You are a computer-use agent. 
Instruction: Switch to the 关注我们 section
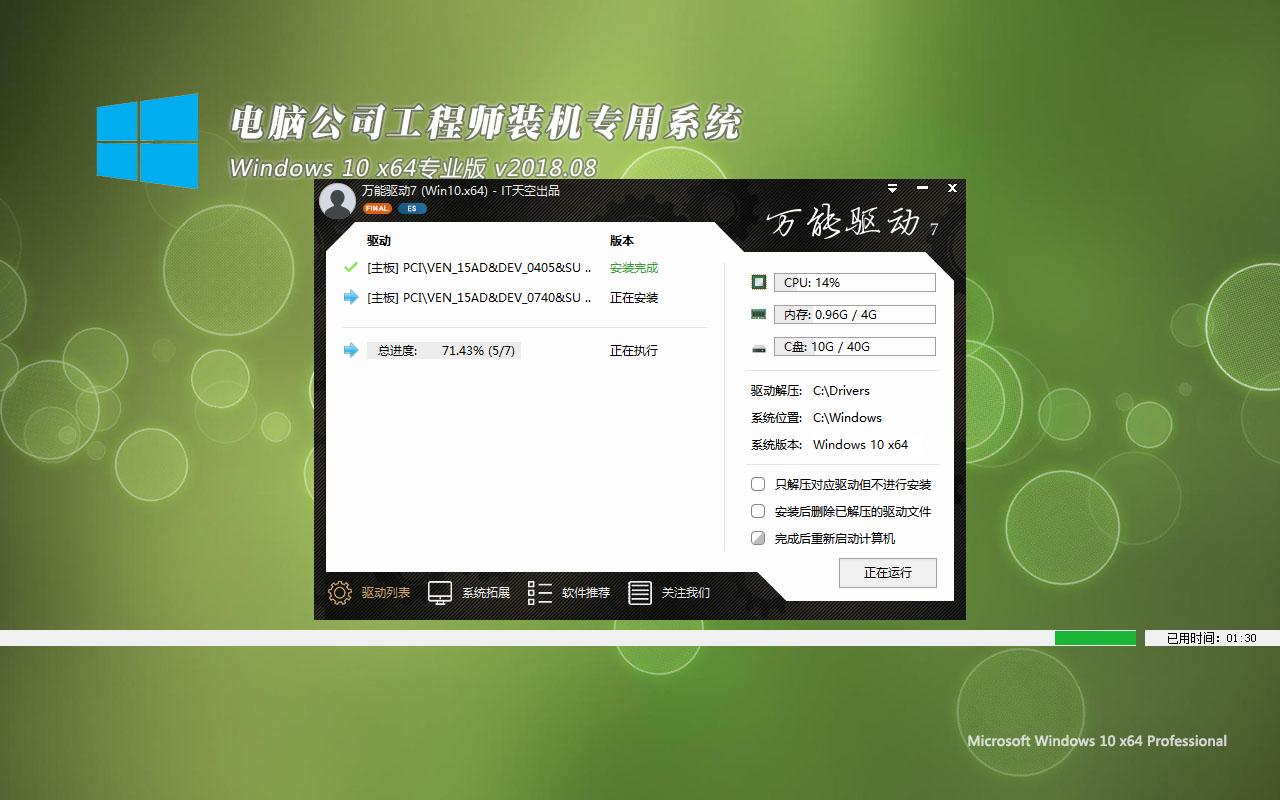click(x=689, y=592)
